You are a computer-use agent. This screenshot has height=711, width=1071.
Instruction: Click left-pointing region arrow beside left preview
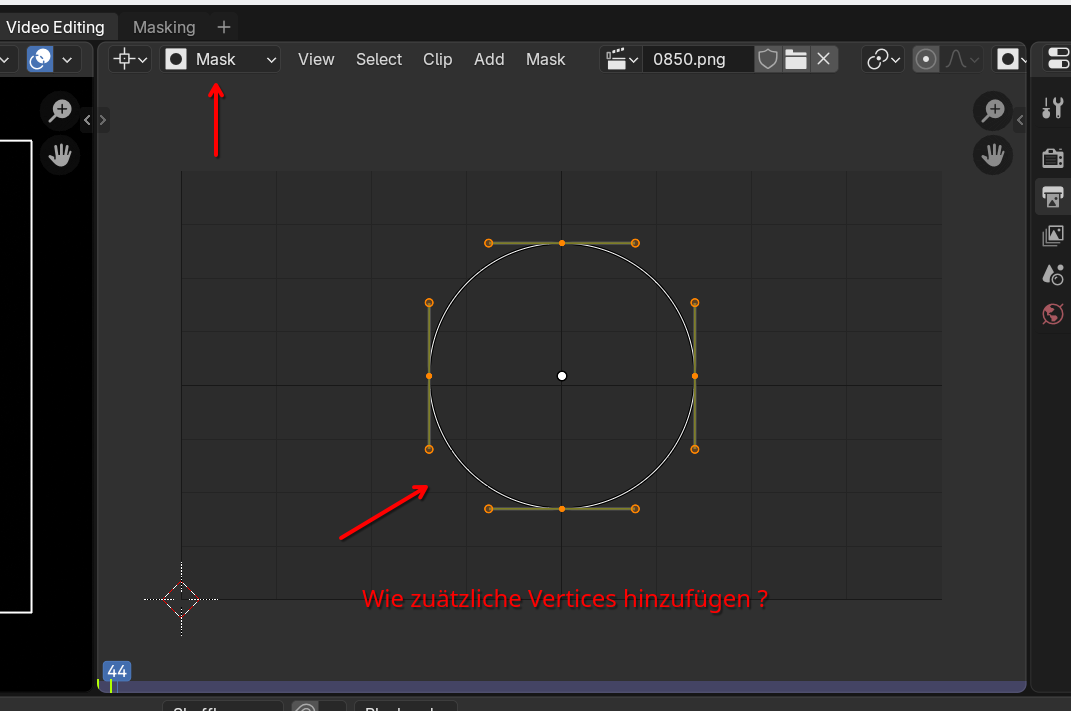87,120
